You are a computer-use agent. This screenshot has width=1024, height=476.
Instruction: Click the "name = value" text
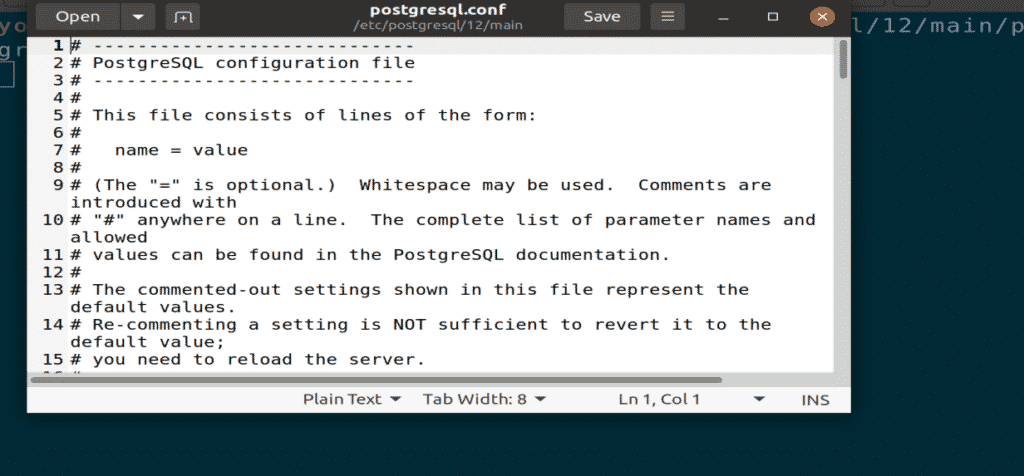click(x=182, y=150)
